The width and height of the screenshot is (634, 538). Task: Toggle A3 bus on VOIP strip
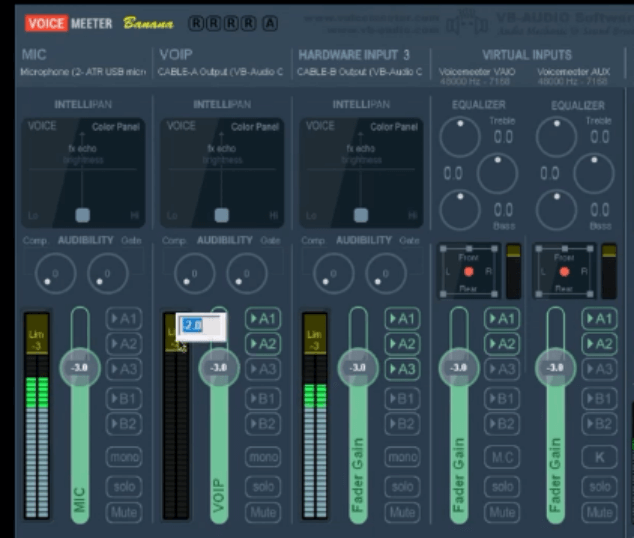tap(263, 369)
